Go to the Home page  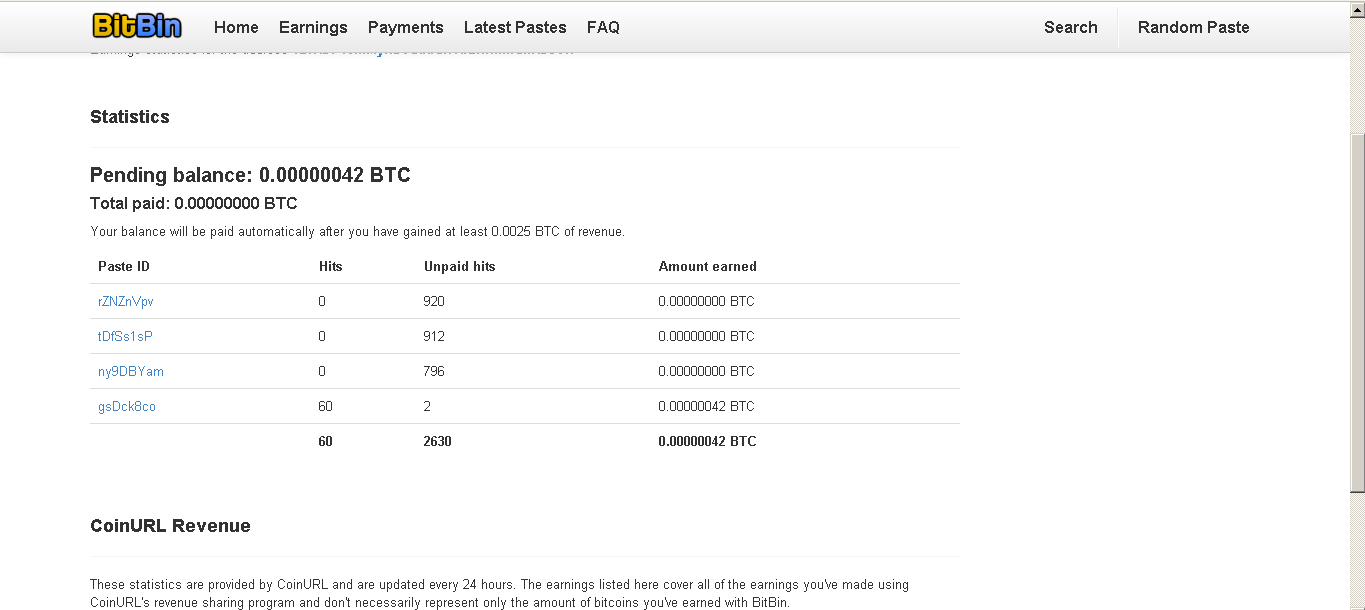(236, 28)
